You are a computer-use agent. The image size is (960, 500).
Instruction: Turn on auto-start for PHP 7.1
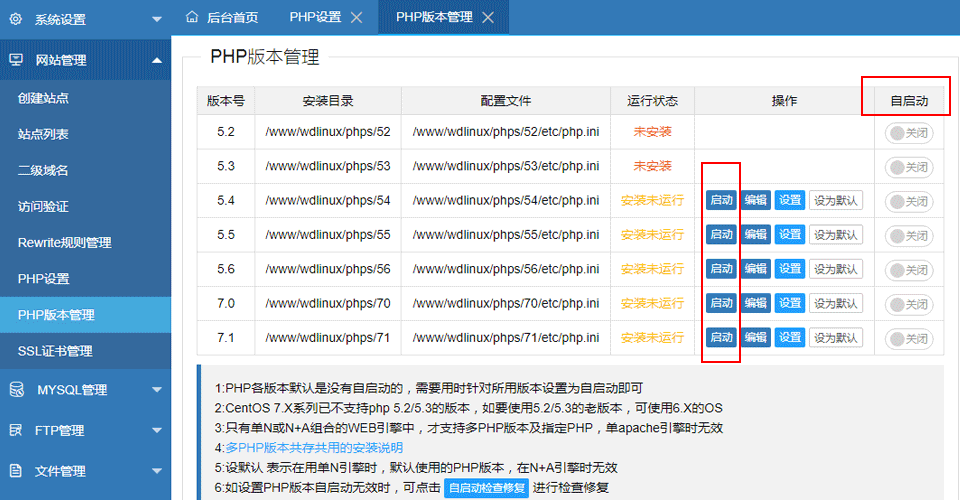[x=909, y=338]
